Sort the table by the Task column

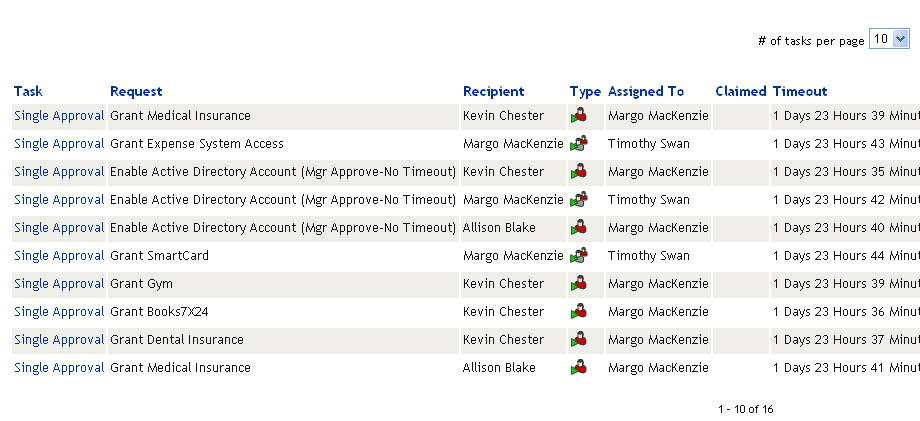(x=28, y=91)
